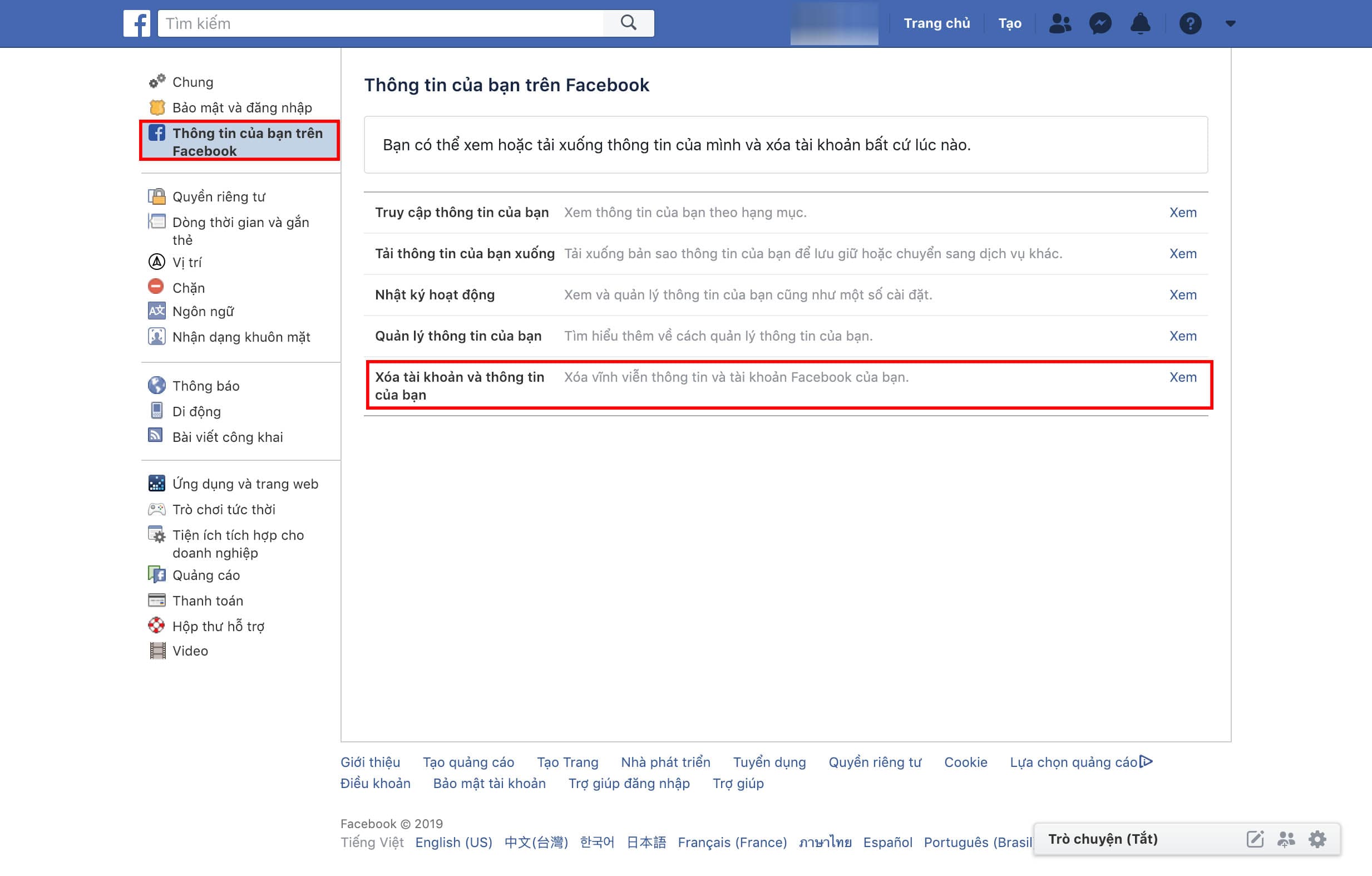Open the Chung settings section
The image size is (1372, 876).
click(193, 82)
